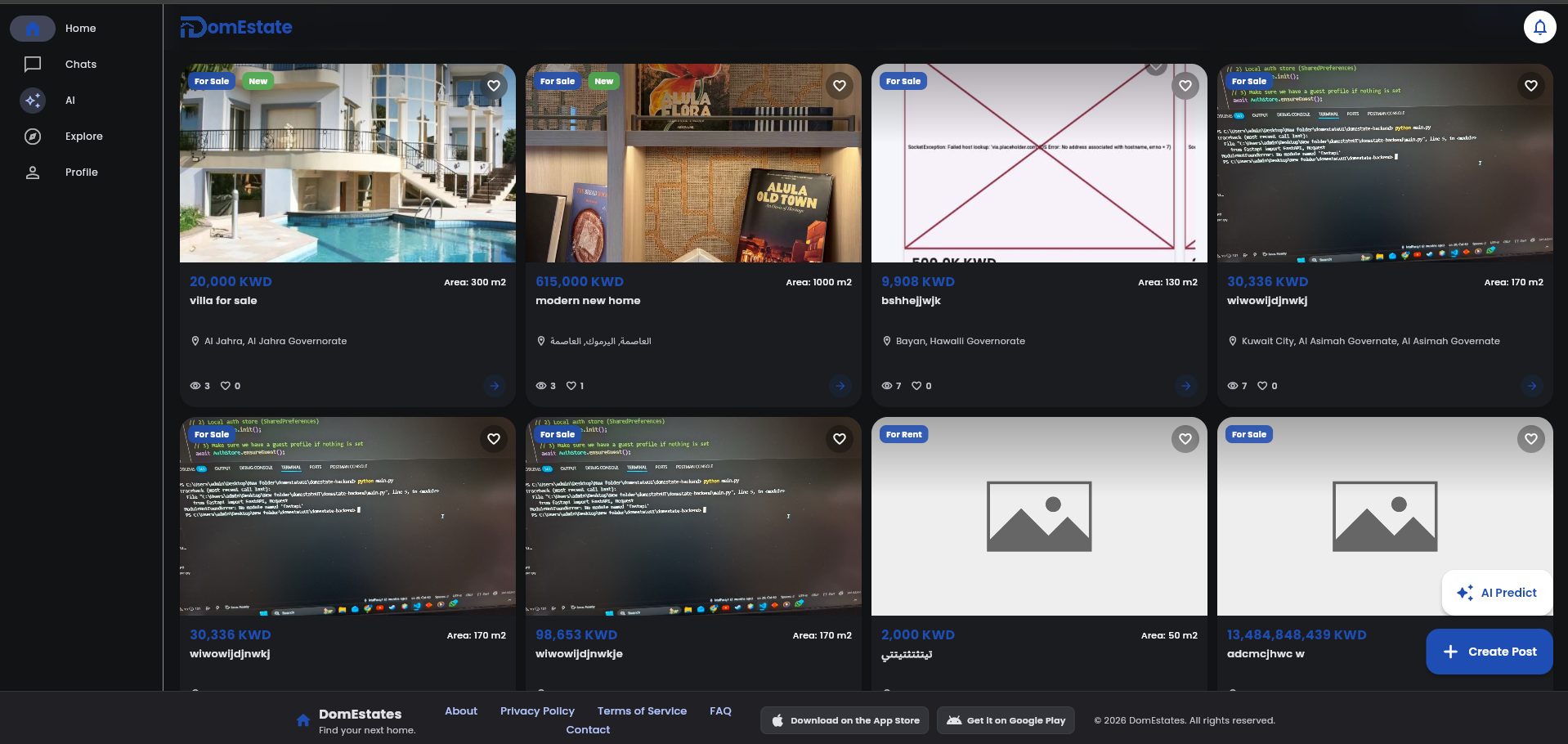Open the 30,336 KWD Kuwait City listing arrow
Screen dimensions: 1568x744
coord(1531,386)
